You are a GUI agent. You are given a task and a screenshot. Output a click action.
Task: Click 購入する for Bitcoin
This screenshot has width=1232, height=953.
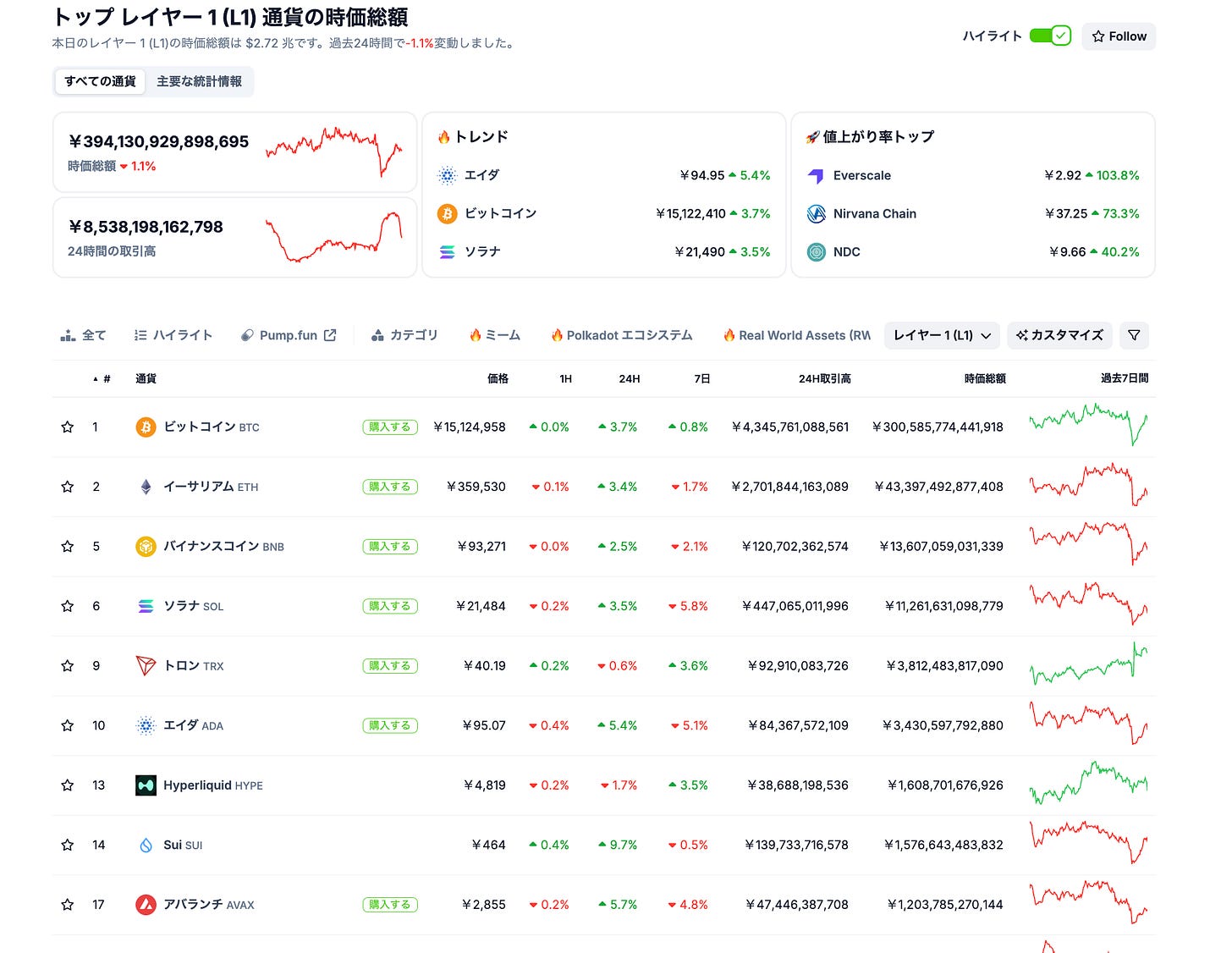pos(390,427)
